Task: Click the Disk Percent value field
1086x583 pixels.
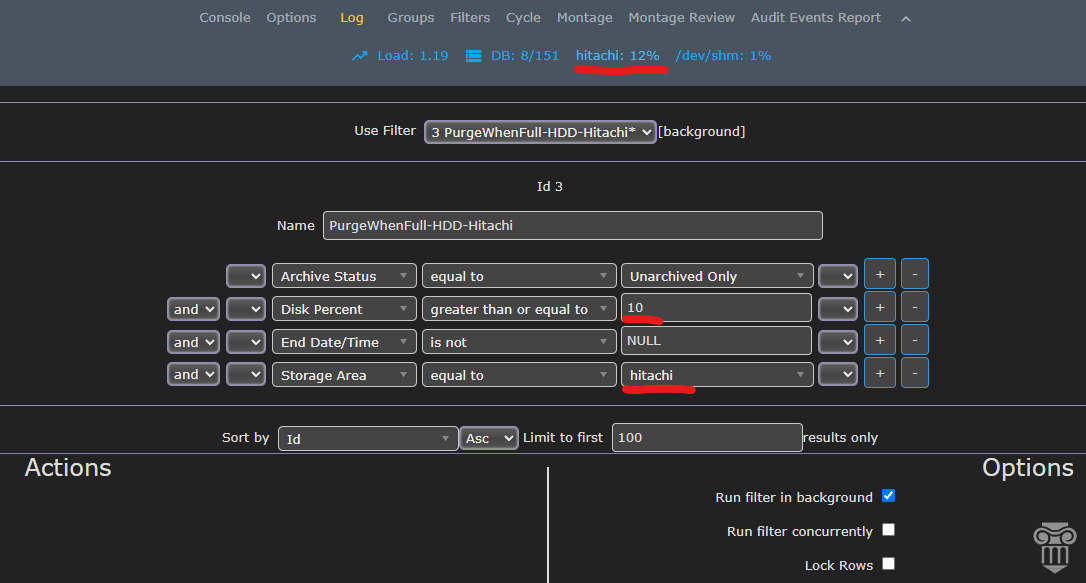Action: tap(716, 307)
